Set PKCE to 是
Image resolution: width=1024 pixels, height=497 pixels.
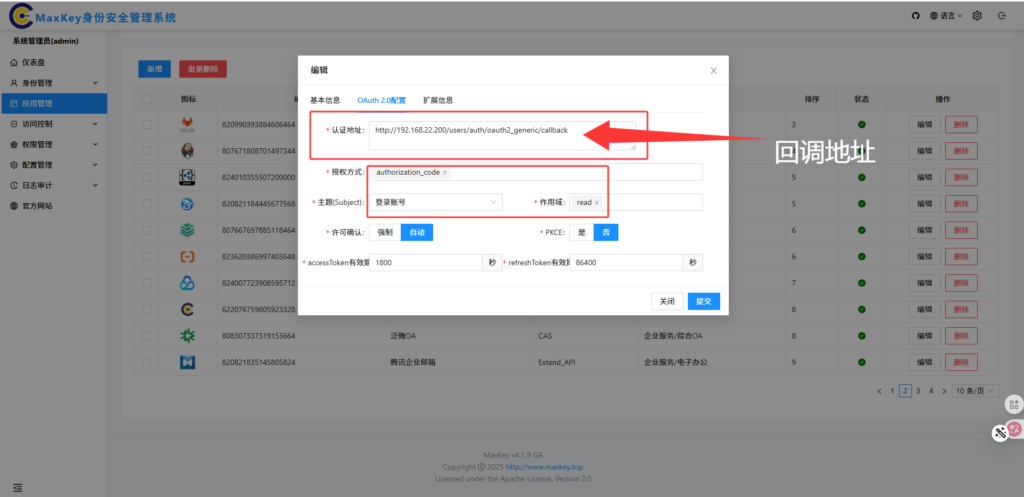[x=582, y=232]
